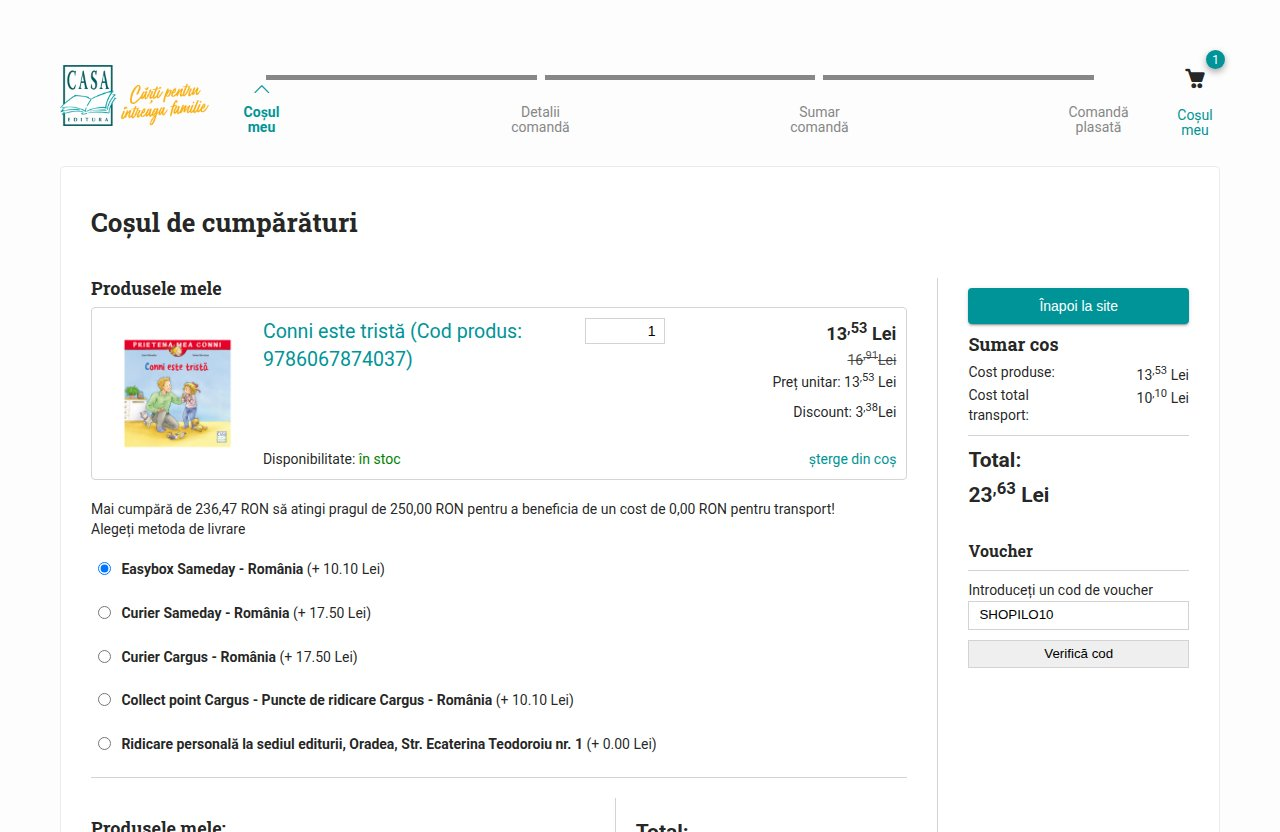Open the Conni este tristă book cover thumbnail
Image resolution: width=1280 pixels, height=832 pixels.
click(x=178, y=392)
